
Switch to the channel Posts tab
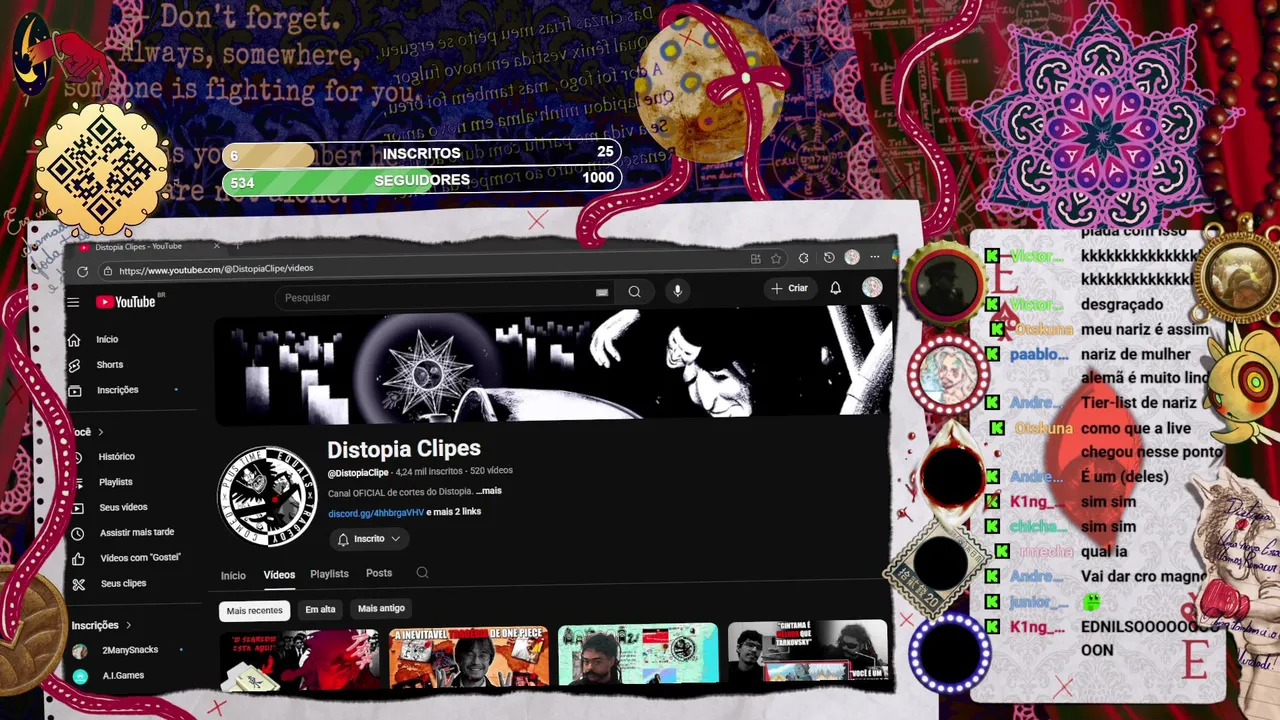point(379,573)
